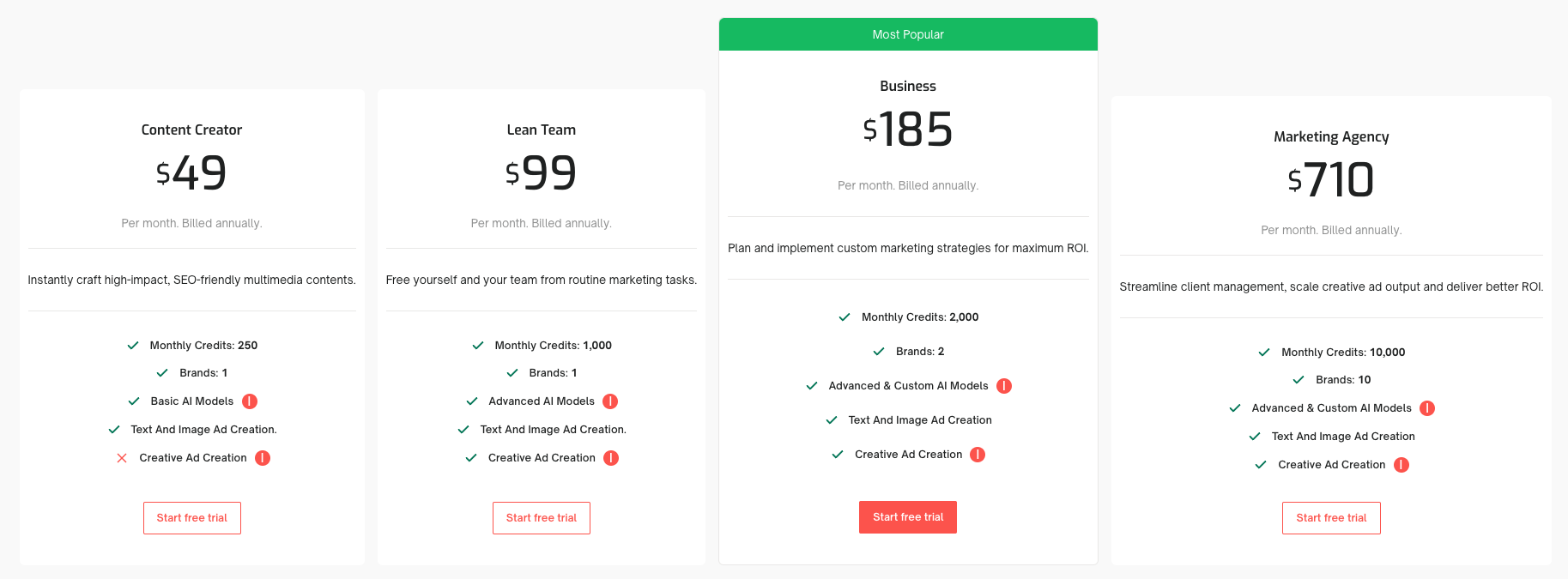
Task: Start free trial for Content Creator plan
Action: point(191,517)
